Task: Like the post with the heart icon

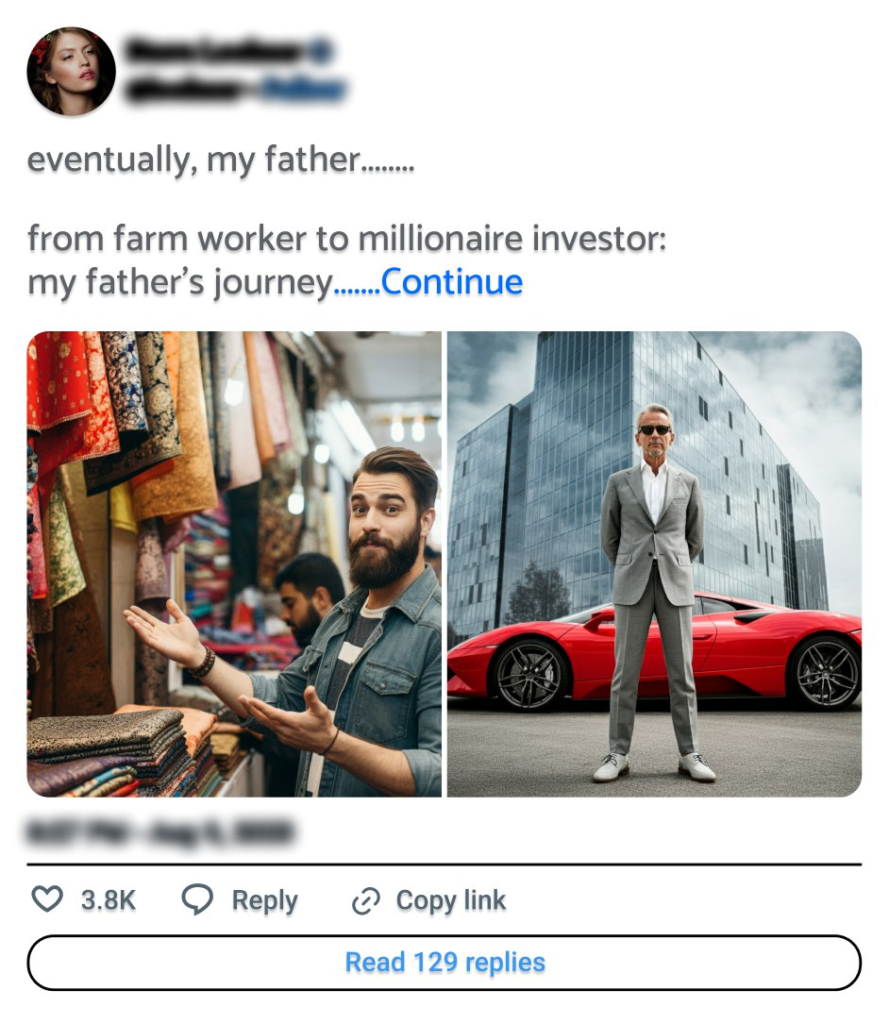Action: (x=47, y=900)
